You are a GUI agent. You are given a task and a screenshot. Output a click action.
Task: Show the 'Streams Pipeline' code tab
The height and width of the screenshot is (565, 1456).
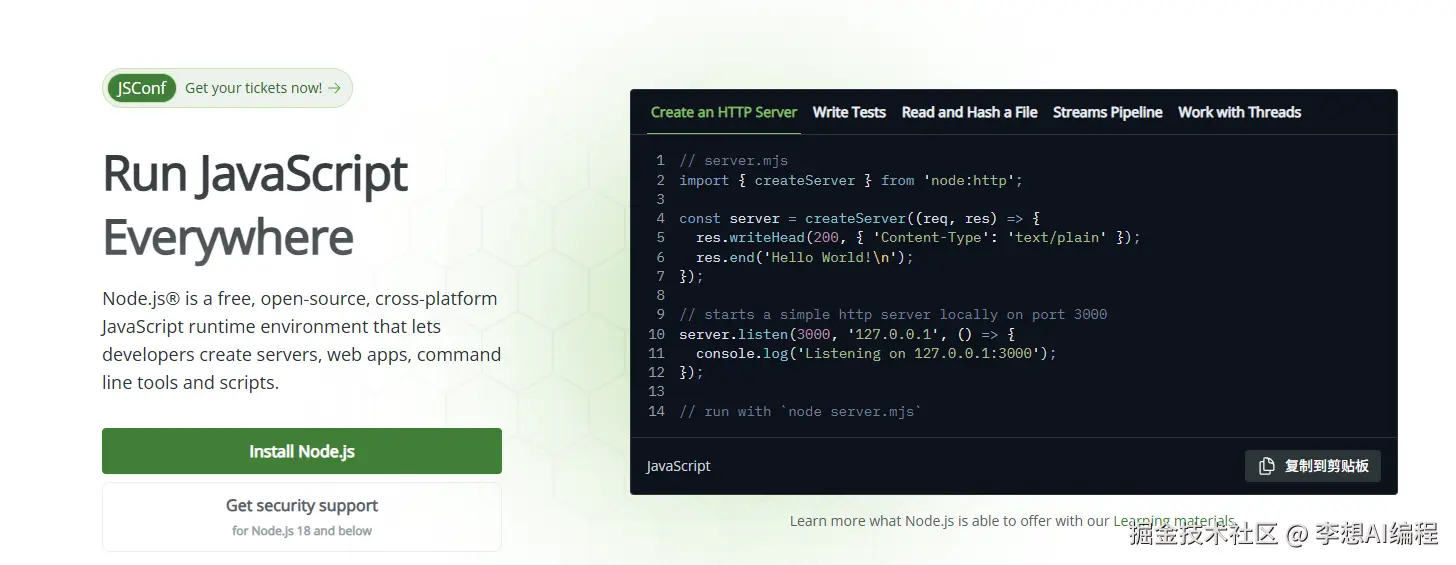click(1108, 112)
